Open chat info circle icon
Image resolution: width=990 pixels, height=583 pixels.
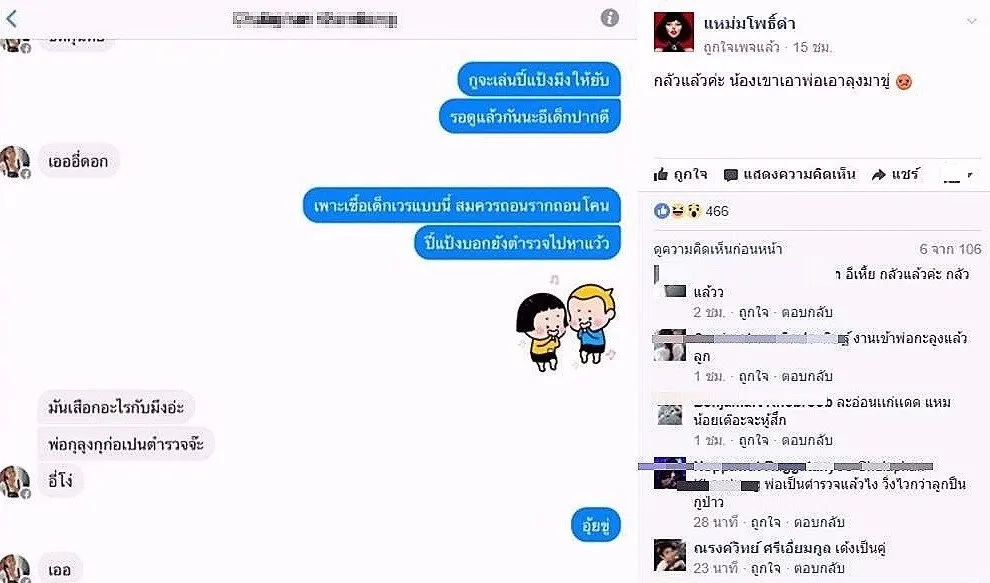click(609, 18)
